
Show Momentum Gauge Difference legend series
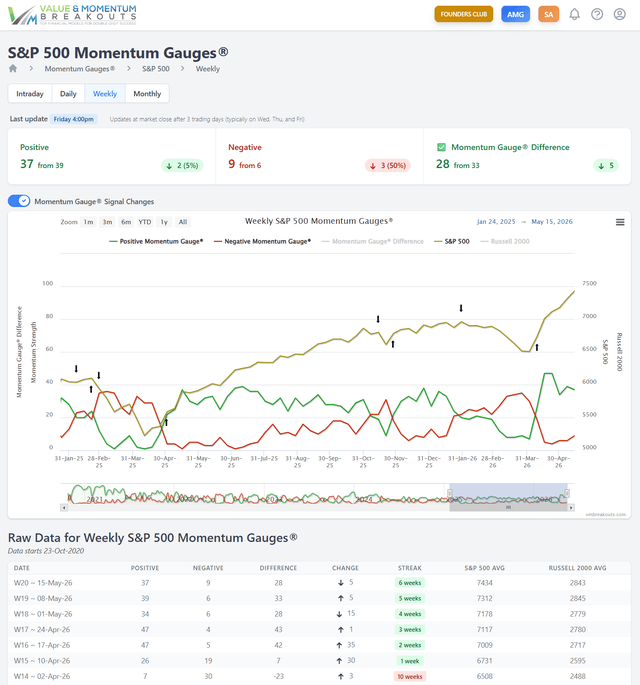[373, 241]
